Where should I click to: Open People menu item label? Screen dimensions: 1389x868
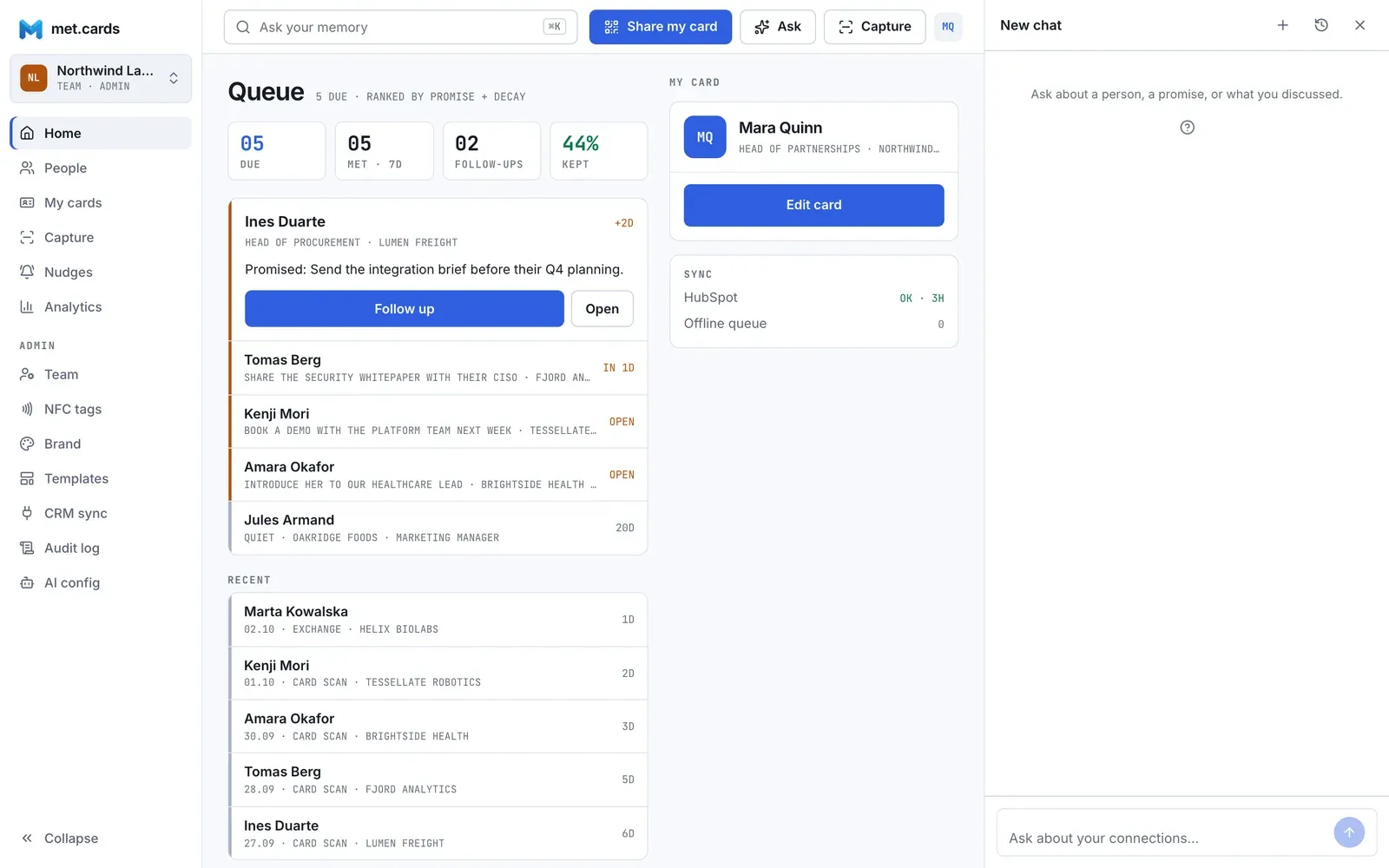coord(66,168)
